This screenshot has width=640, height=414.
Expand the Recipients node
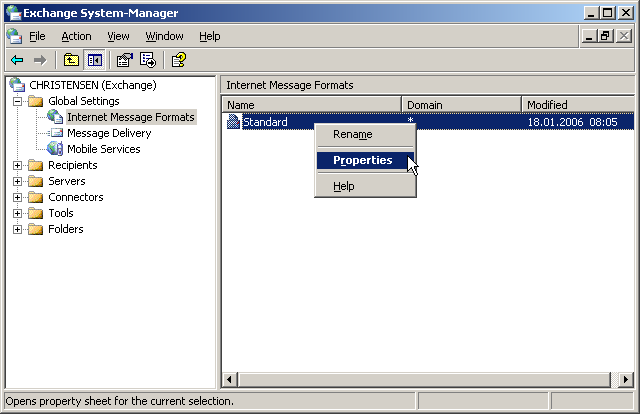(x=18, y=165)
